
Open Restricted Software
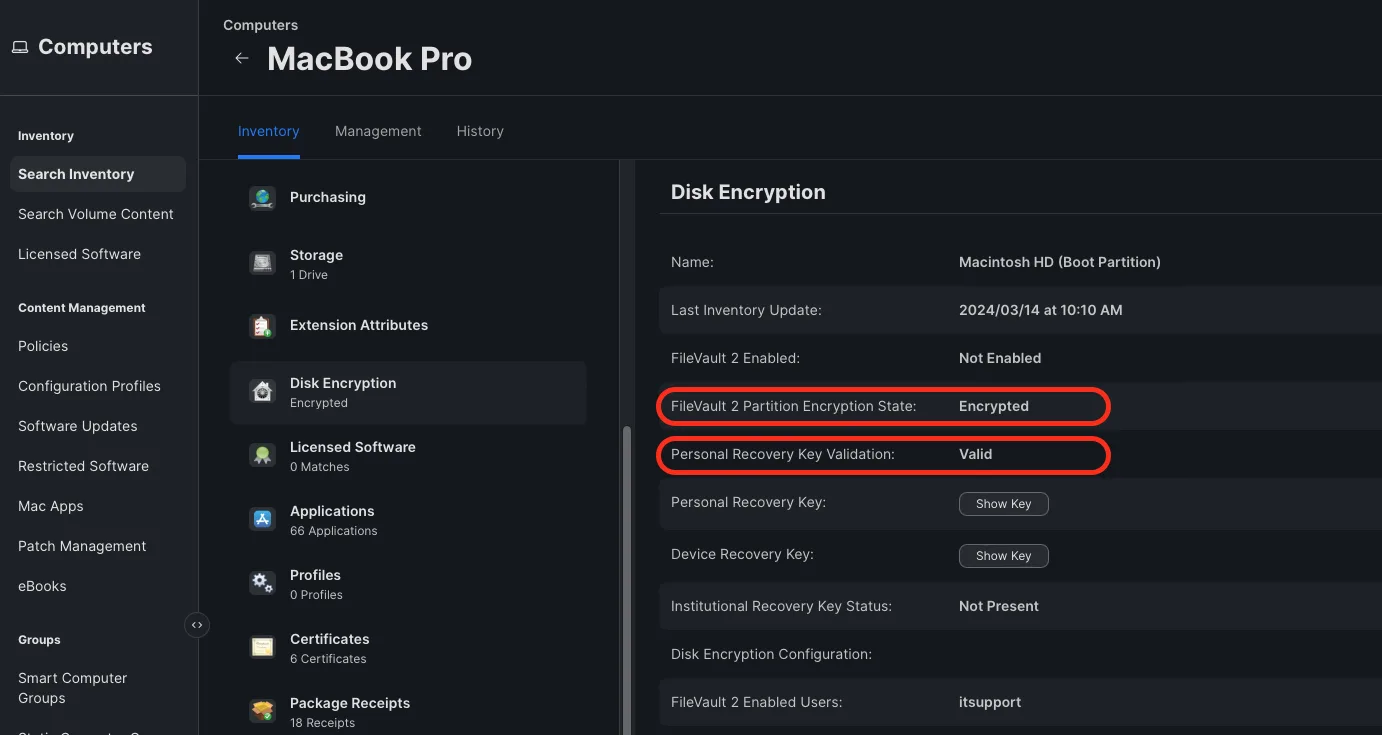[x=83, y=466]
